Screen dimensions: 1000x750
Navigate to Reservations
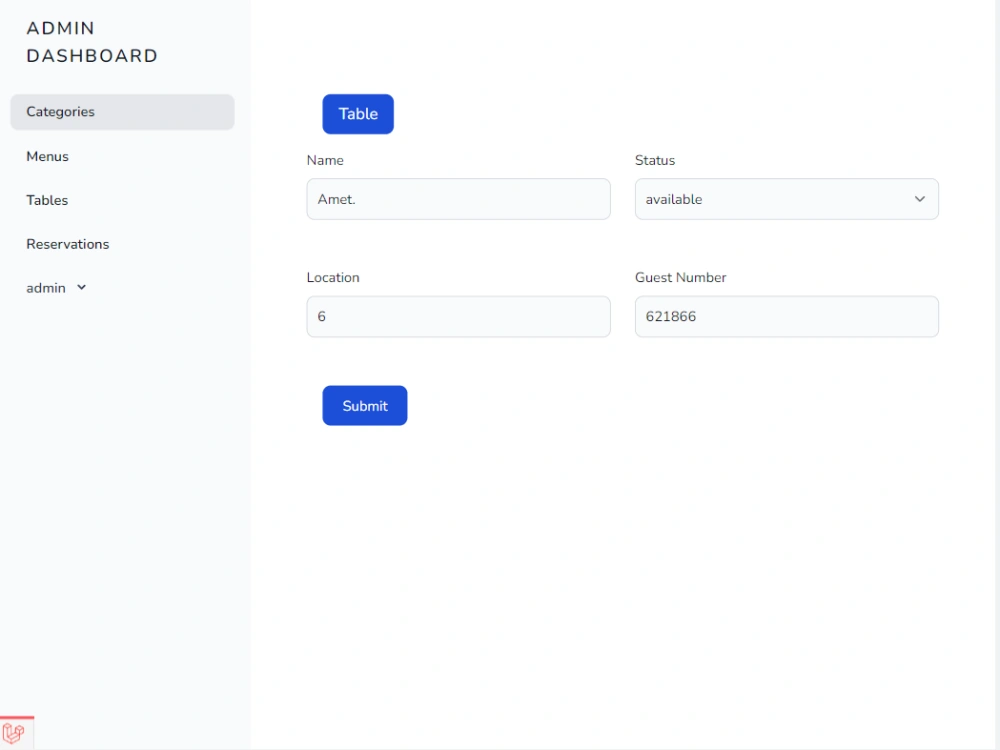pyautogui.click(x=67, y=244)
